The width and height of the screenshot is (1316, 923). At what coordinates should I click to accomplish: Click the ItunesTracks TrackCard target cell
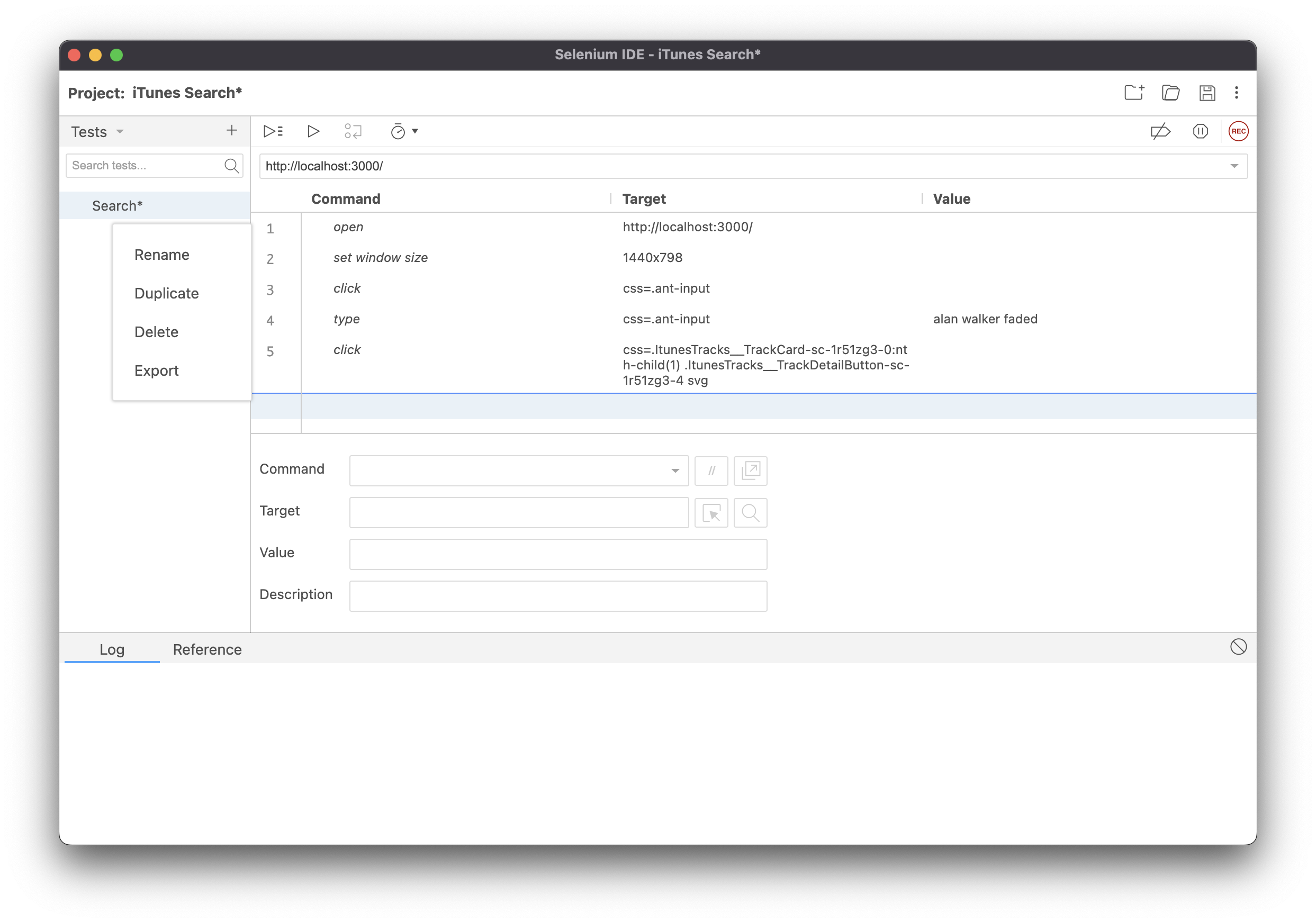[766, 365]
